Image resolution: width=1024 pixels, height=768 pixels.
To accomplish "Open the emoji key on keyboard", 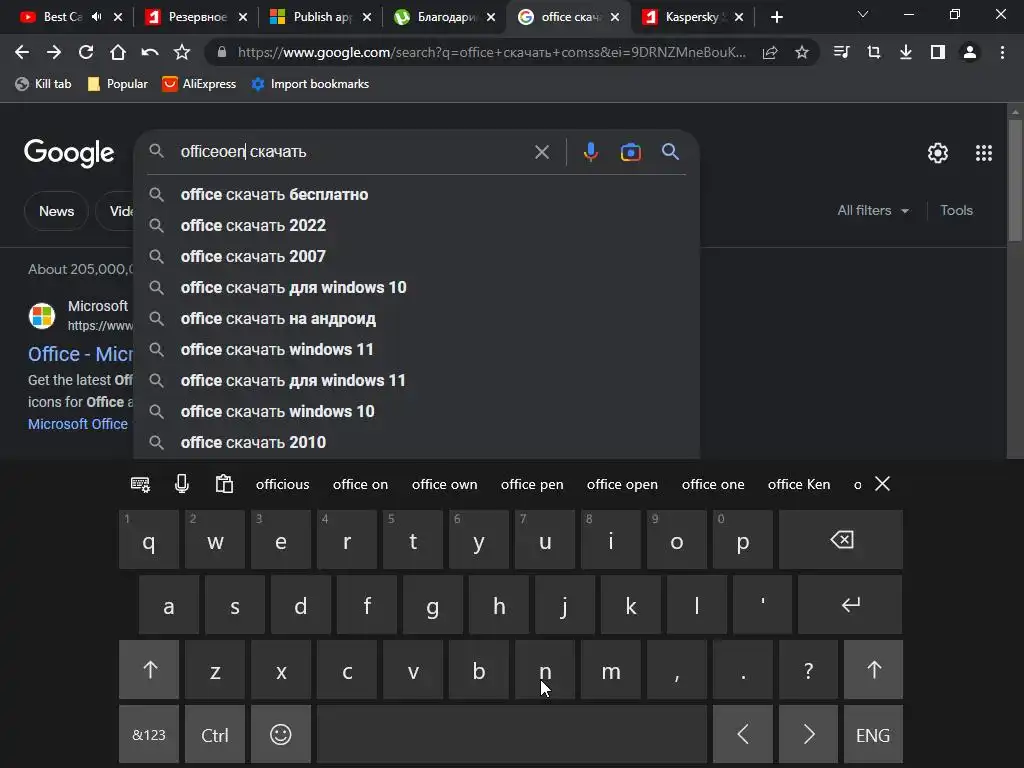I will click(281, 735).
